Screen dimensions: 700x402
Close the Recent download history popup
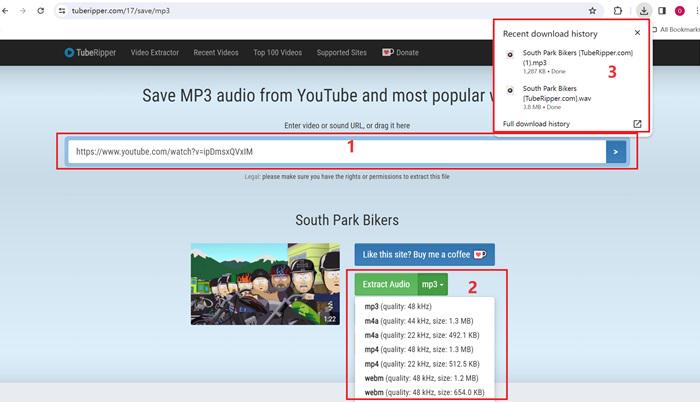(637, 33)
